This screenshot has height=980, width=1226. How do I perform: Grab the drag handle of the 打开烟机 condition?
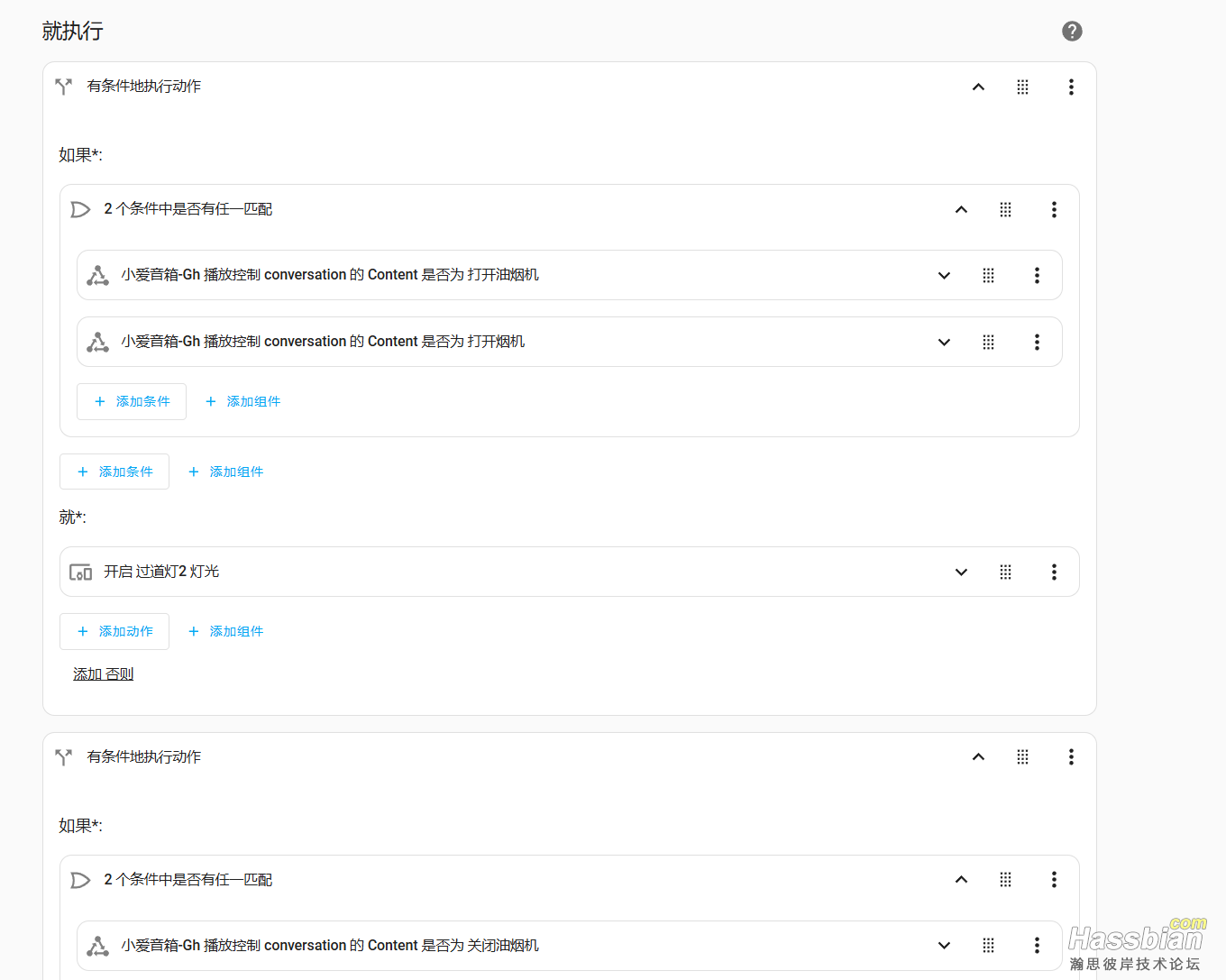pyautogui.click(x=988, y=343)
